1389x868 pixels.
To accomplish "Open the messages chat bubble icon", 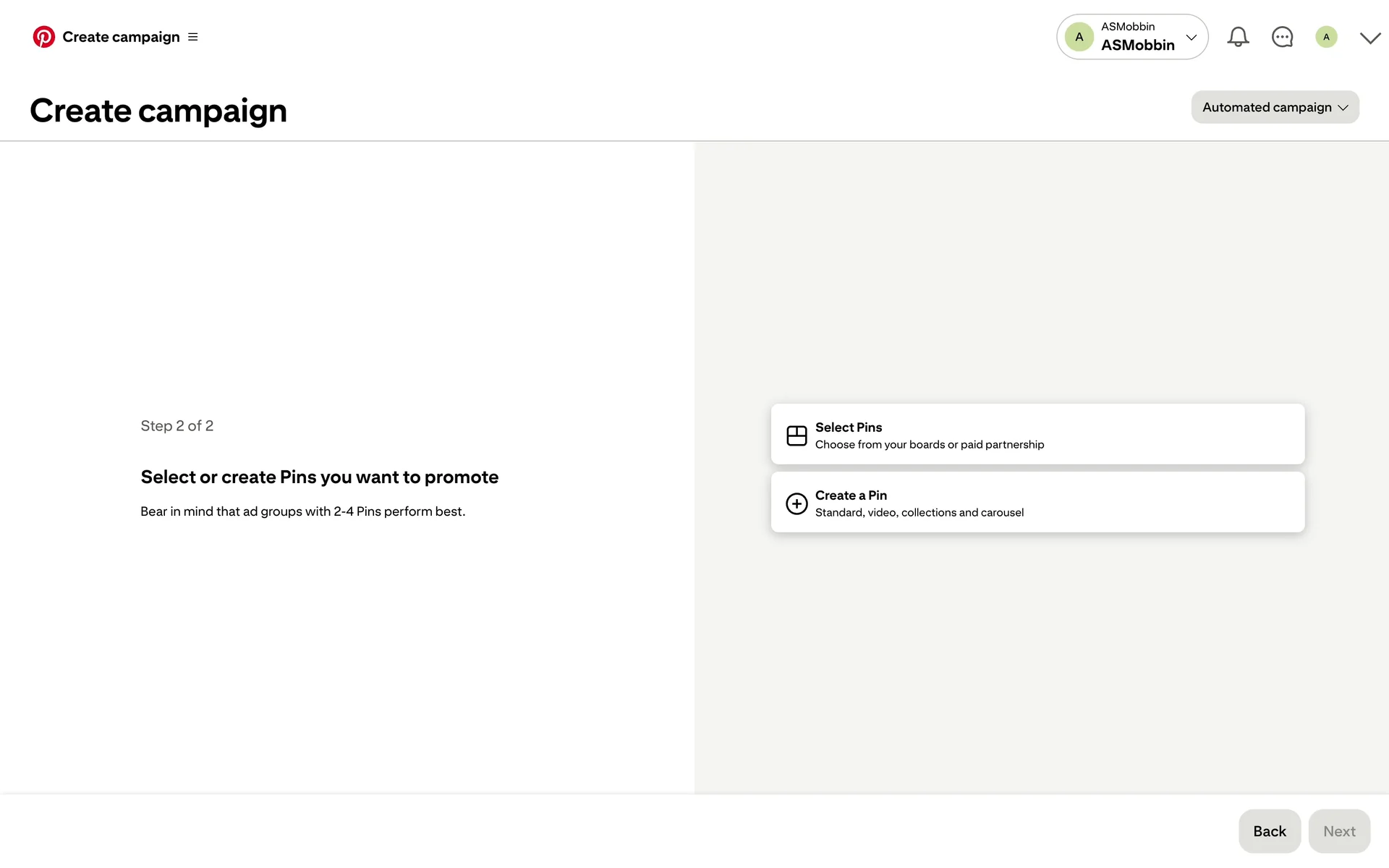I will pyautogui.click(x=1282, y=37).
